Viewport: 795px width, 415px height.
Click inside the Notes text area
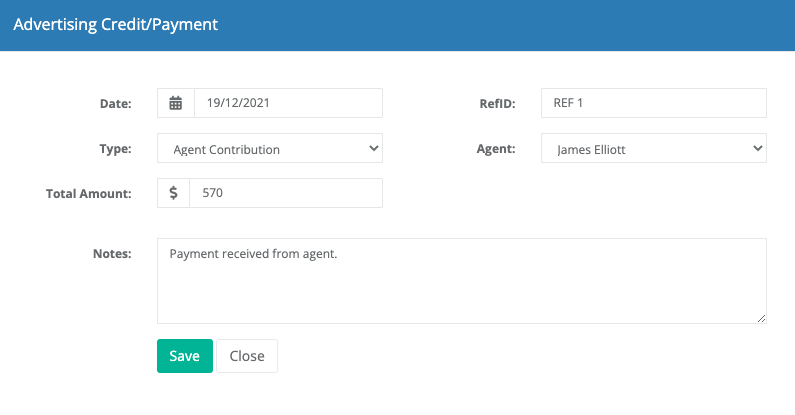coord(461,281)
